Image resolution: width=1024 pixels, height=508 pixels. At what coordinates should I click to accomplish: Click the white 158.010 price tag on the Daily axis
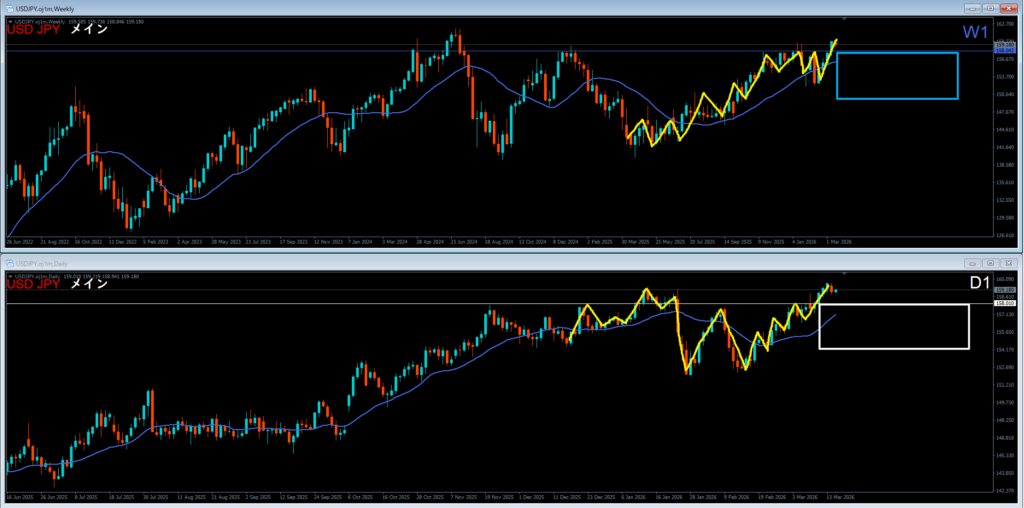point(1004,303)
